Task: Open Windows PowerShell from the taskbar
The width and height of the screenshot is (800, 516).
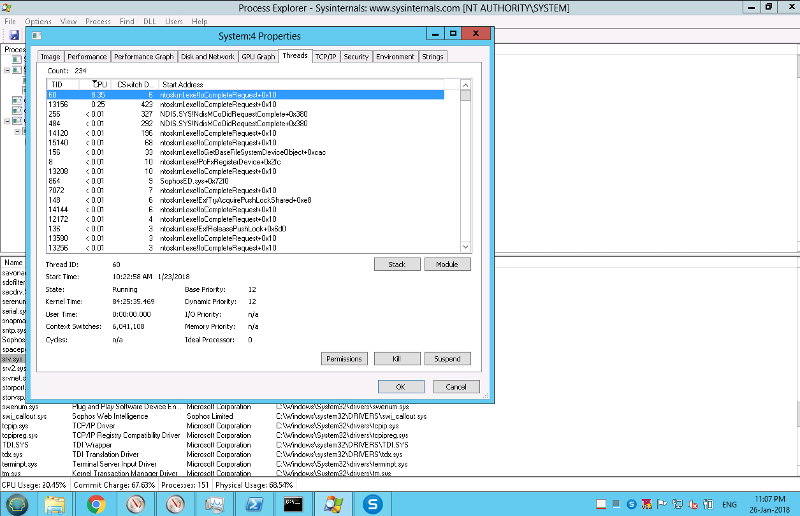Action: coord(254,504)
